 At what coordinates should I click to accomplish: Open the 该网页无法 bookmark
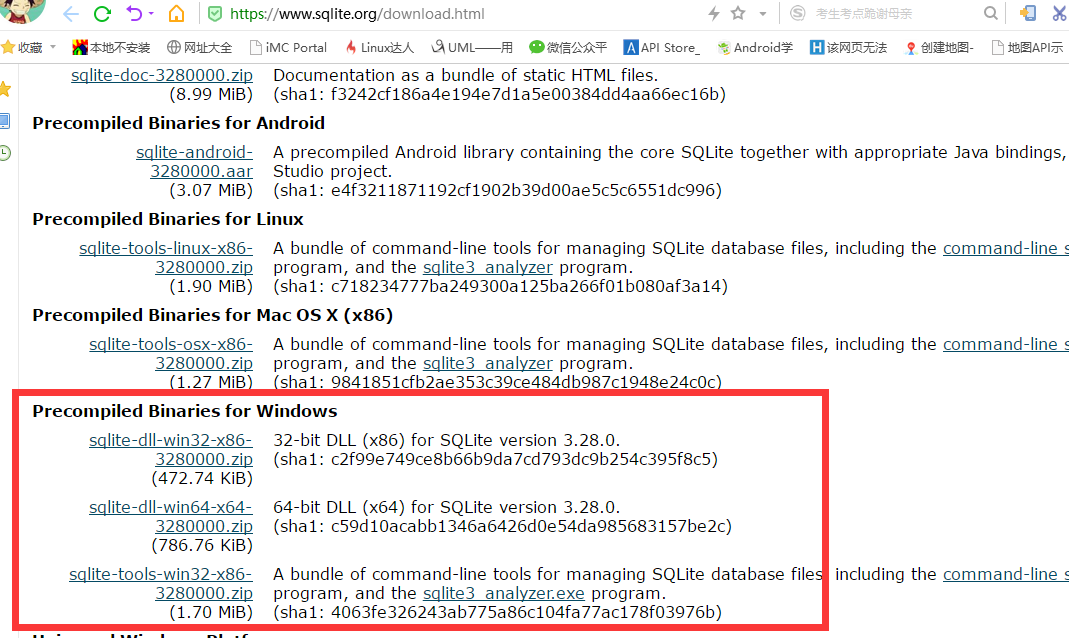click(x=848, y=47)
